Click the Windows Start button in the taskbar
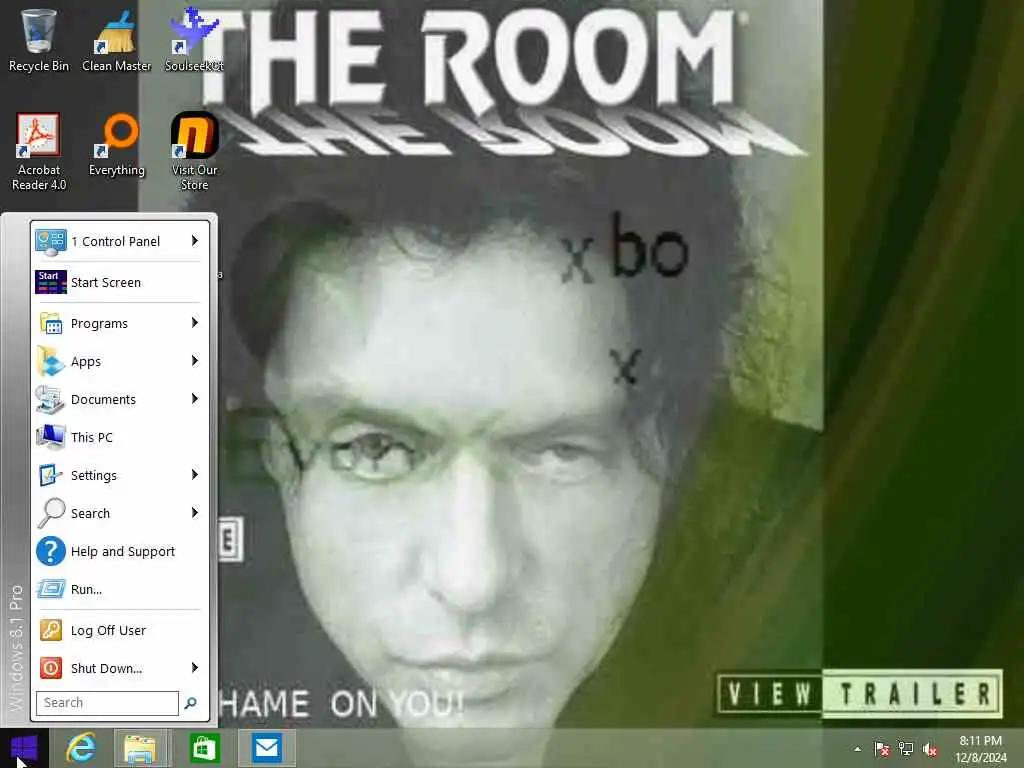1024x768 pixels. (24, 748)
